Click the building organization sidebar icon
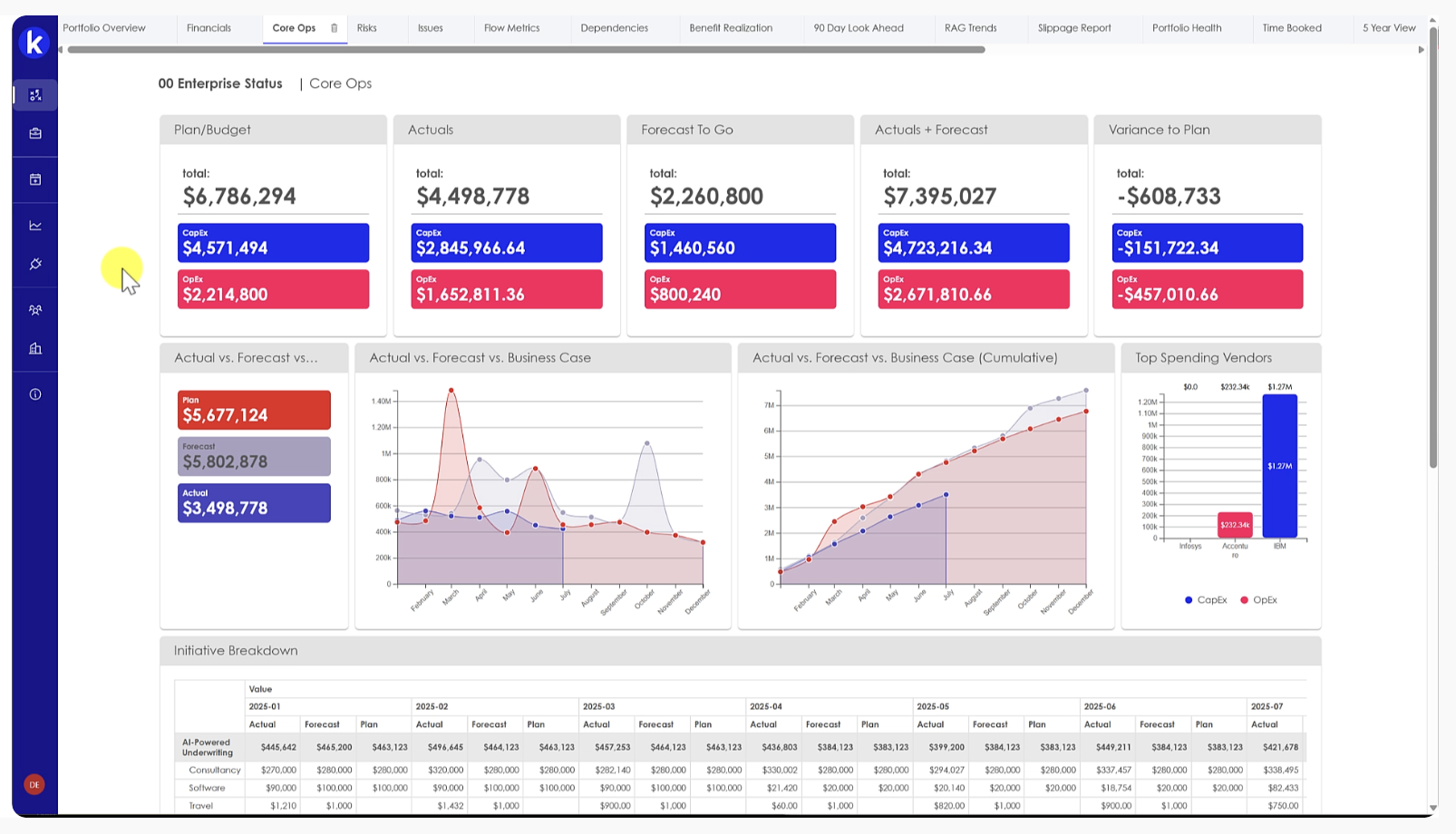Screen dimensions: 1456x834 35,349
